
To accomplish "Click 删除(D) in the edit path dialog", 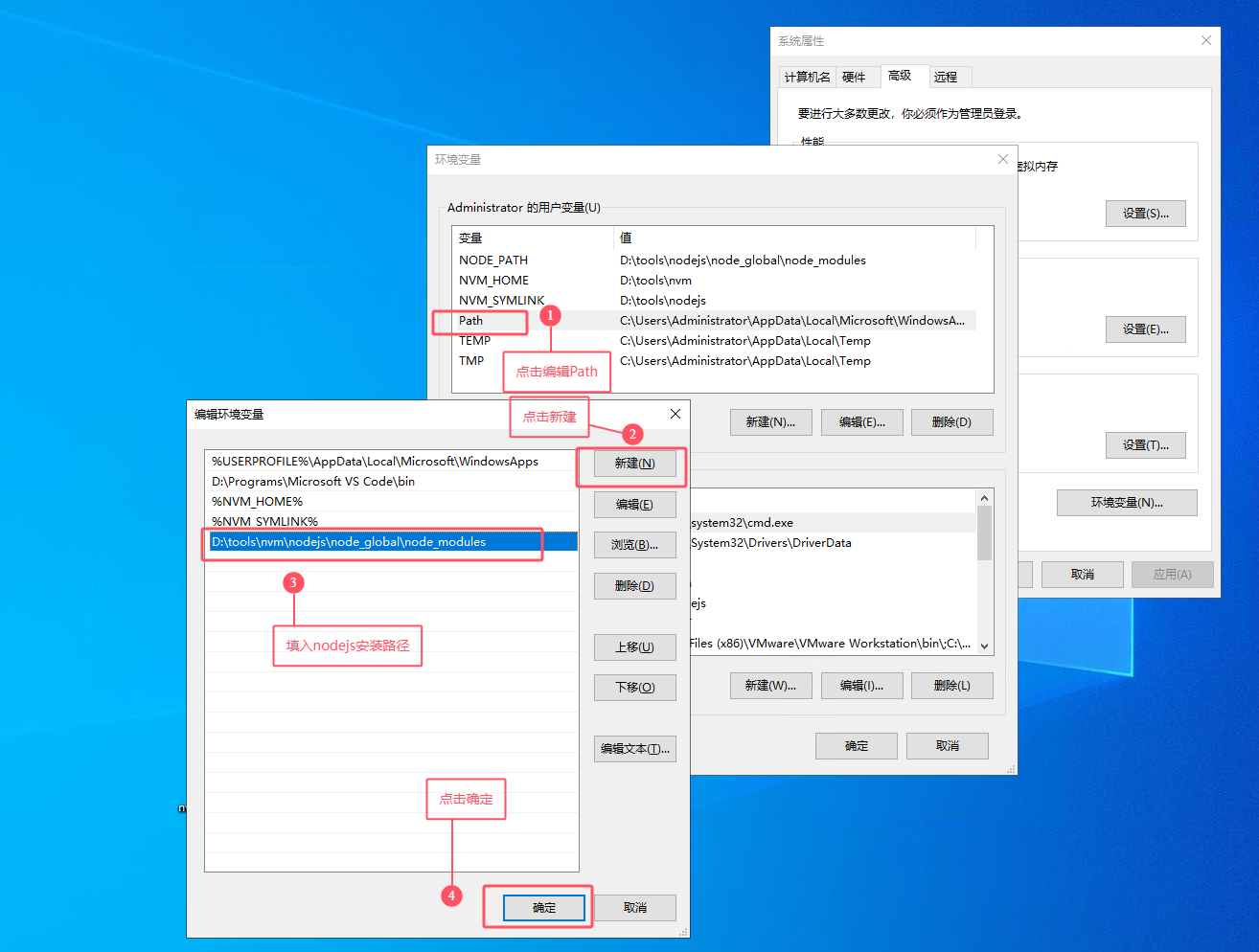I will click(x=634, y=586).
